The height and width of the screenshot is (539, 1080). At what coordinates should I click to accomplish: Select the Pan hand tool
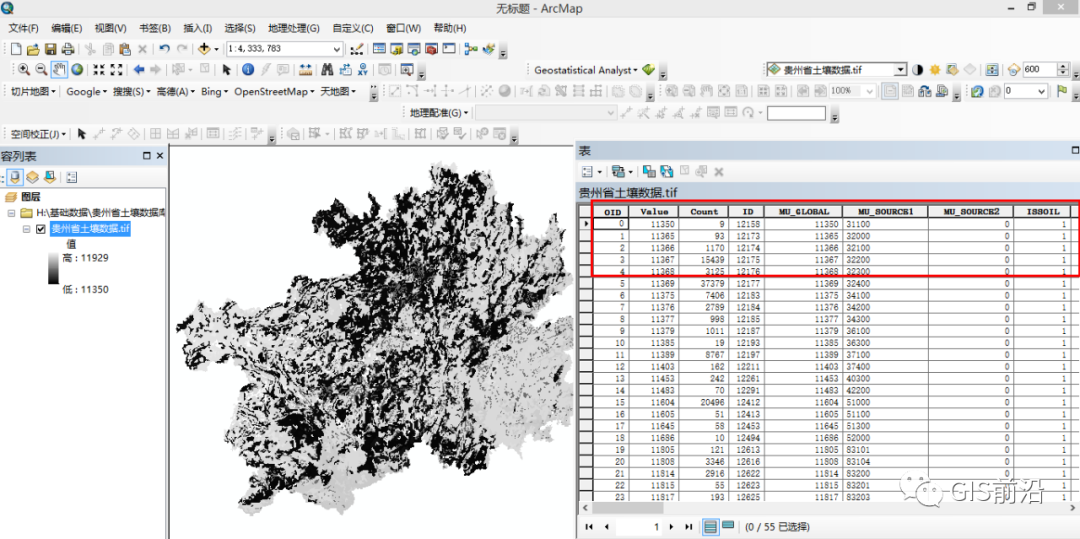pos(59,69)
